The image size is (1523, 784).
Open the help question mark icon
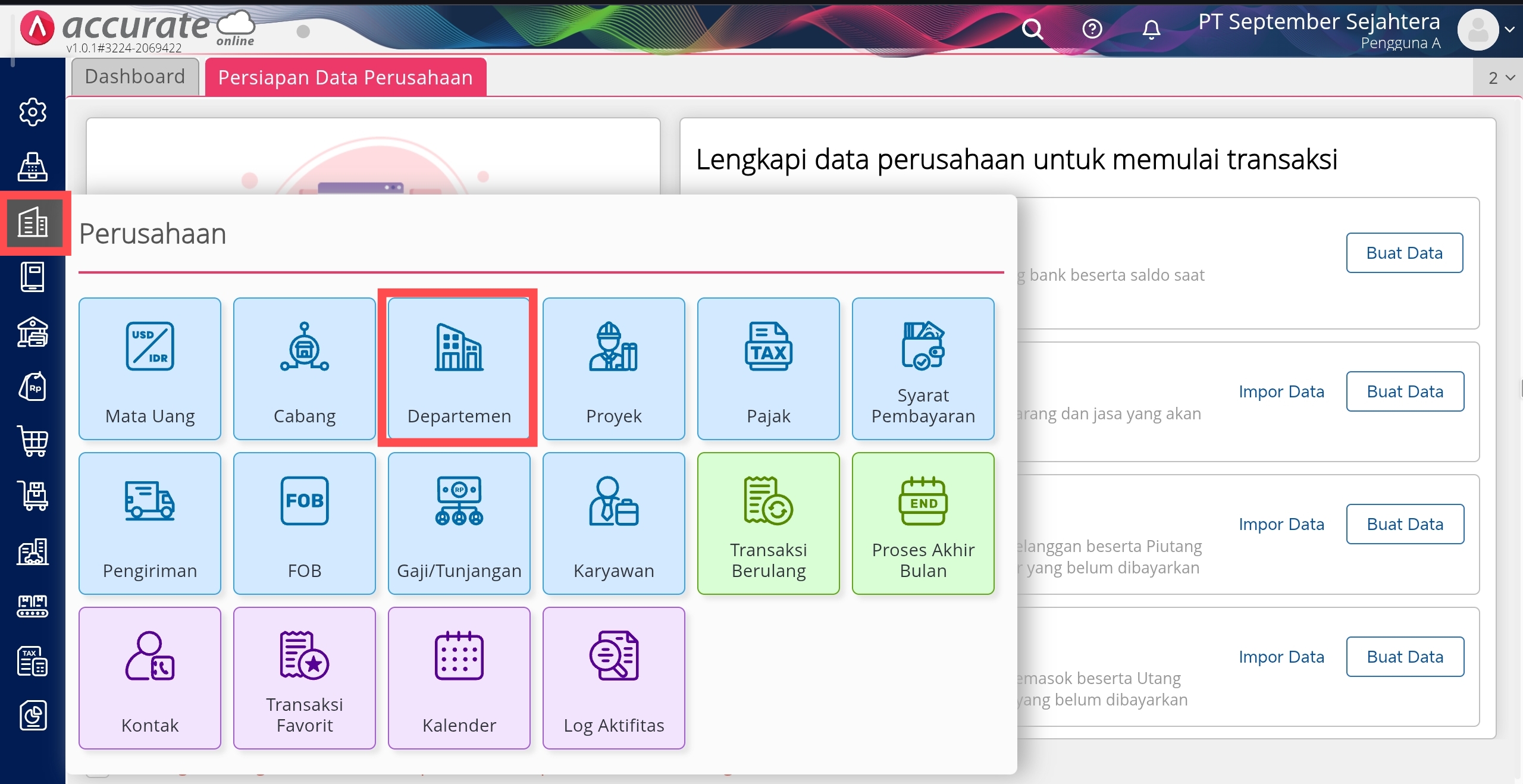point(1092,29)
